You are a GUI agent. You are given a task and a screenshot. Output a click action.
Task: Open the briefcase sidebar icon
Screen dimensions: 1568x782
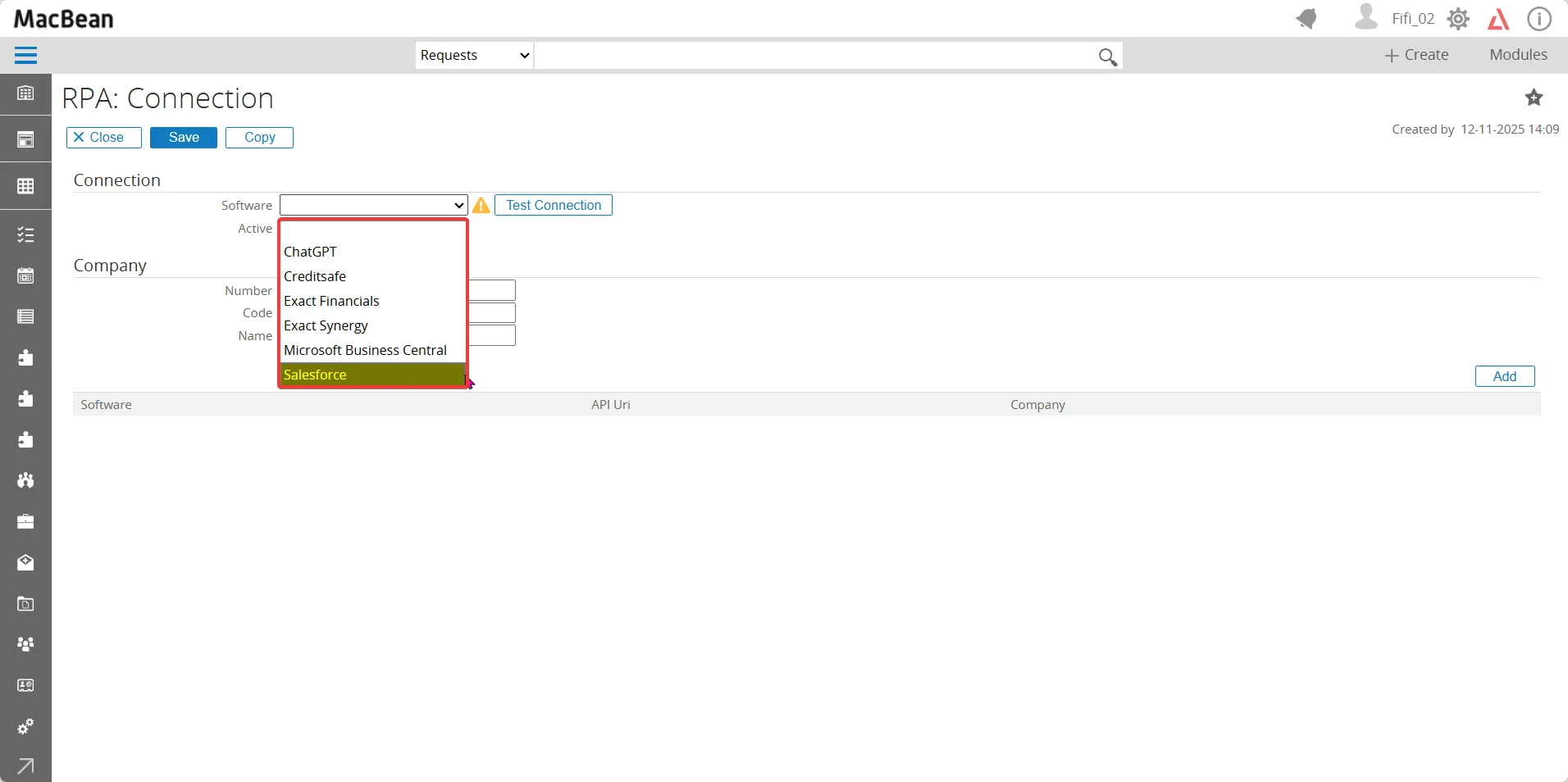click(x=25, y=521)
